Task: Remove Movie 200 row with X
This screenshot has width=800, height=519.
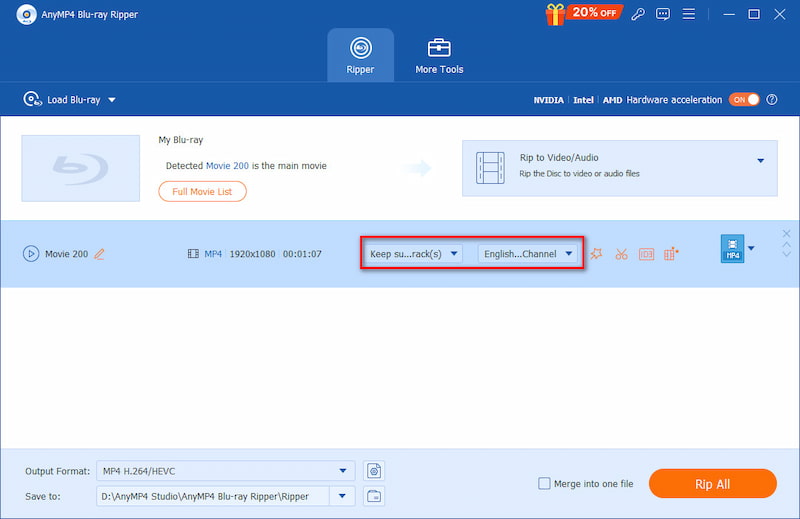Action: (786, 234)
